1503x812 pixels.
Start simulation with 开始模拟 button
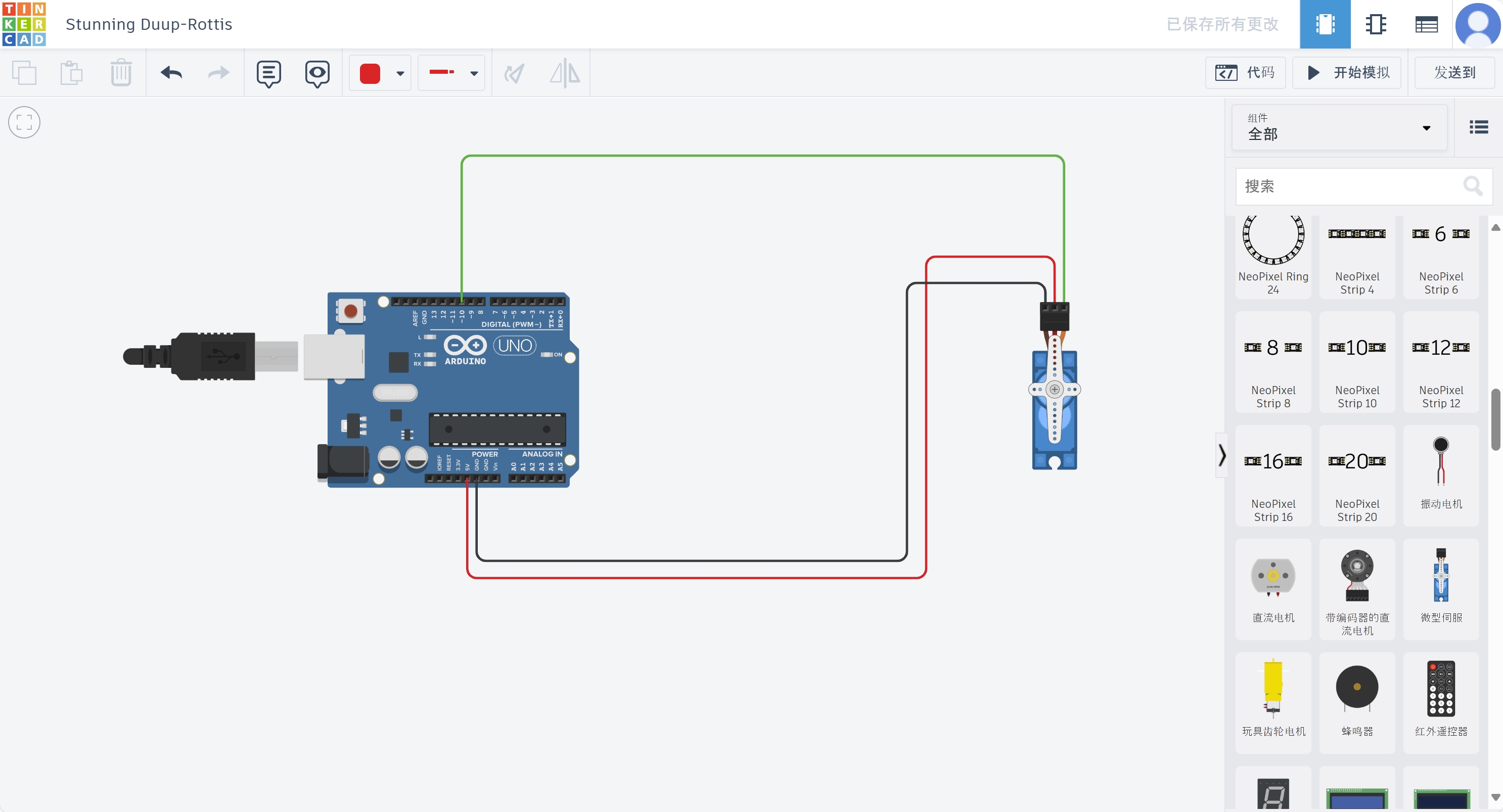coord(1347,72)
